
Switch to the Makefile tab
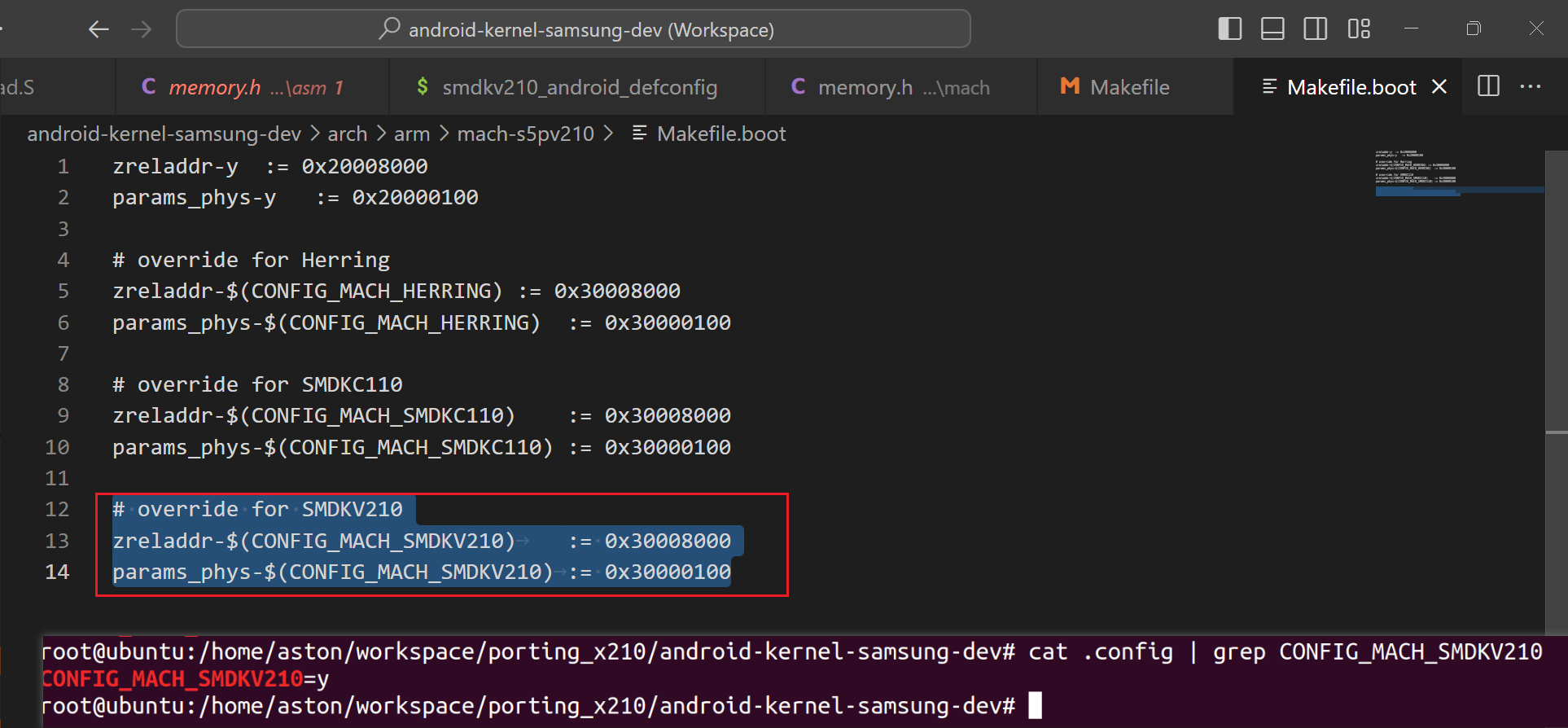coord(1135,86)
